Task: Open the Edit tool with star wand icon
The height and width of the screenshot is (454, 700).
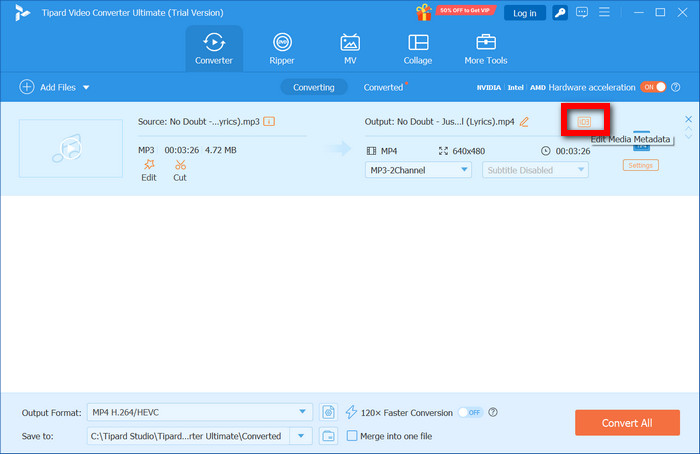Action: [148, 164]
